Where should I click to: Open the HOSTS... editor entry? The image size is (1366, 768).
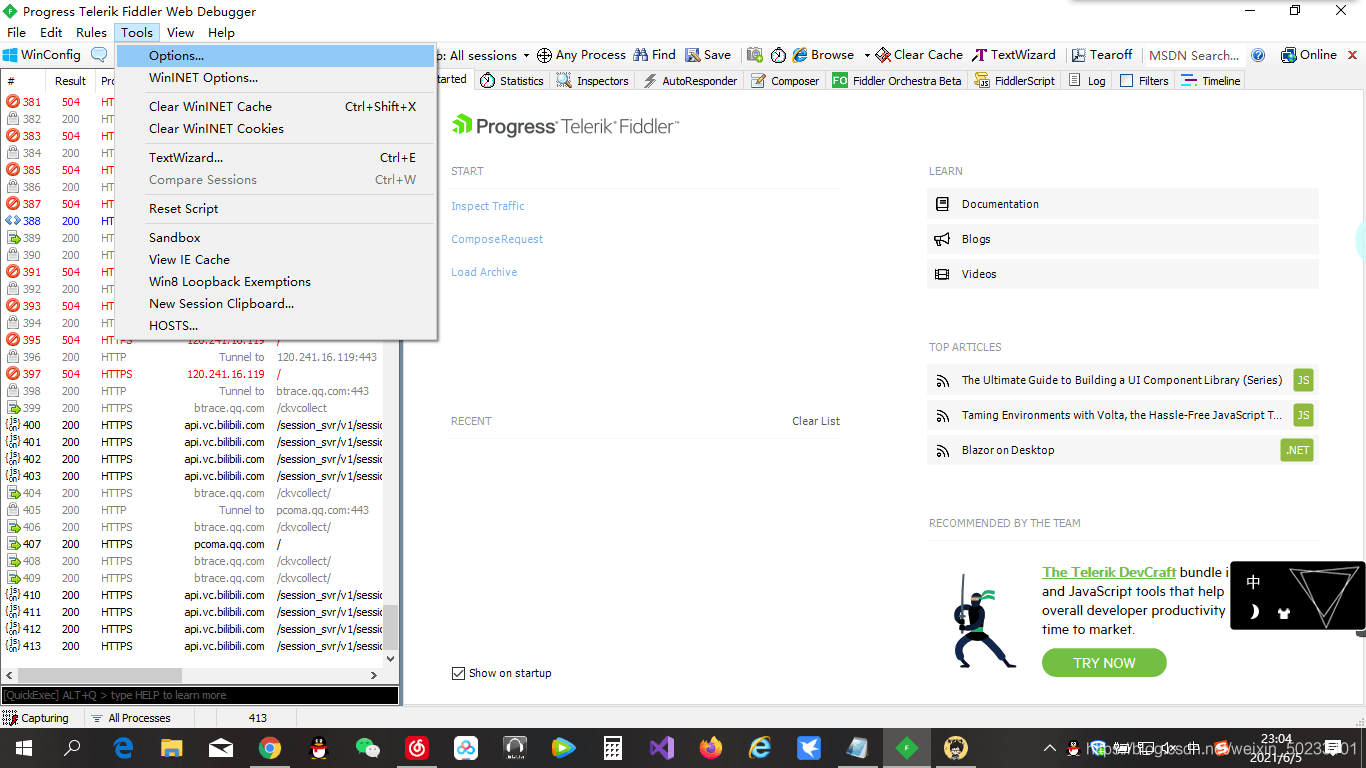[277, 326]
